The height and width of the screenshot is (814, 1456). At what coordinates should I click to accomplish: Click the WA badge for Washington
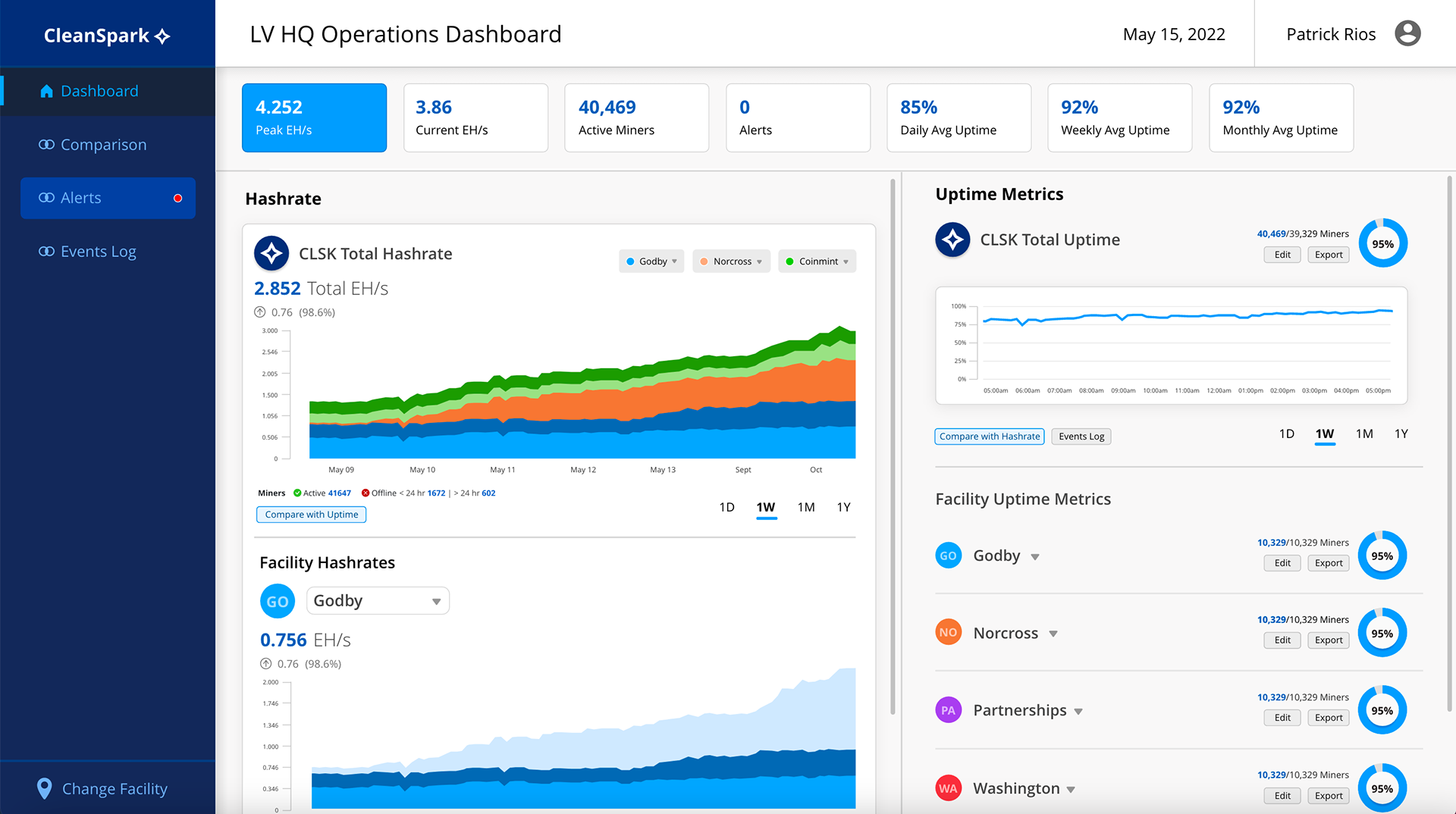pyautogui.click(x=948, y=788)
